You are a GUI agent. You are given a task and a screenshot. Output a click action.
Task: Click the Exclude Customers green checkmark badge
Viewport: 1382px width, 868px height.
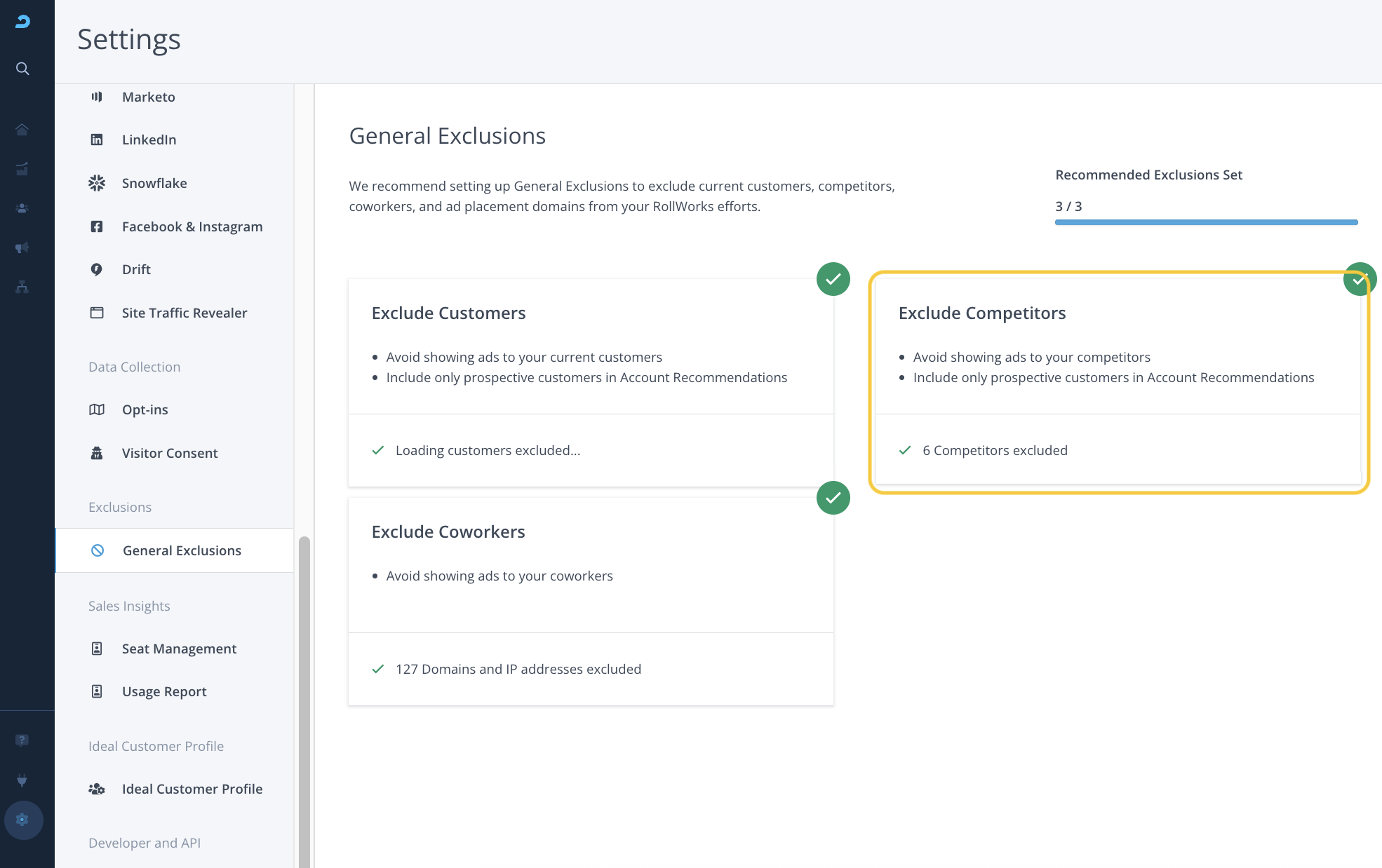(833, 279)
